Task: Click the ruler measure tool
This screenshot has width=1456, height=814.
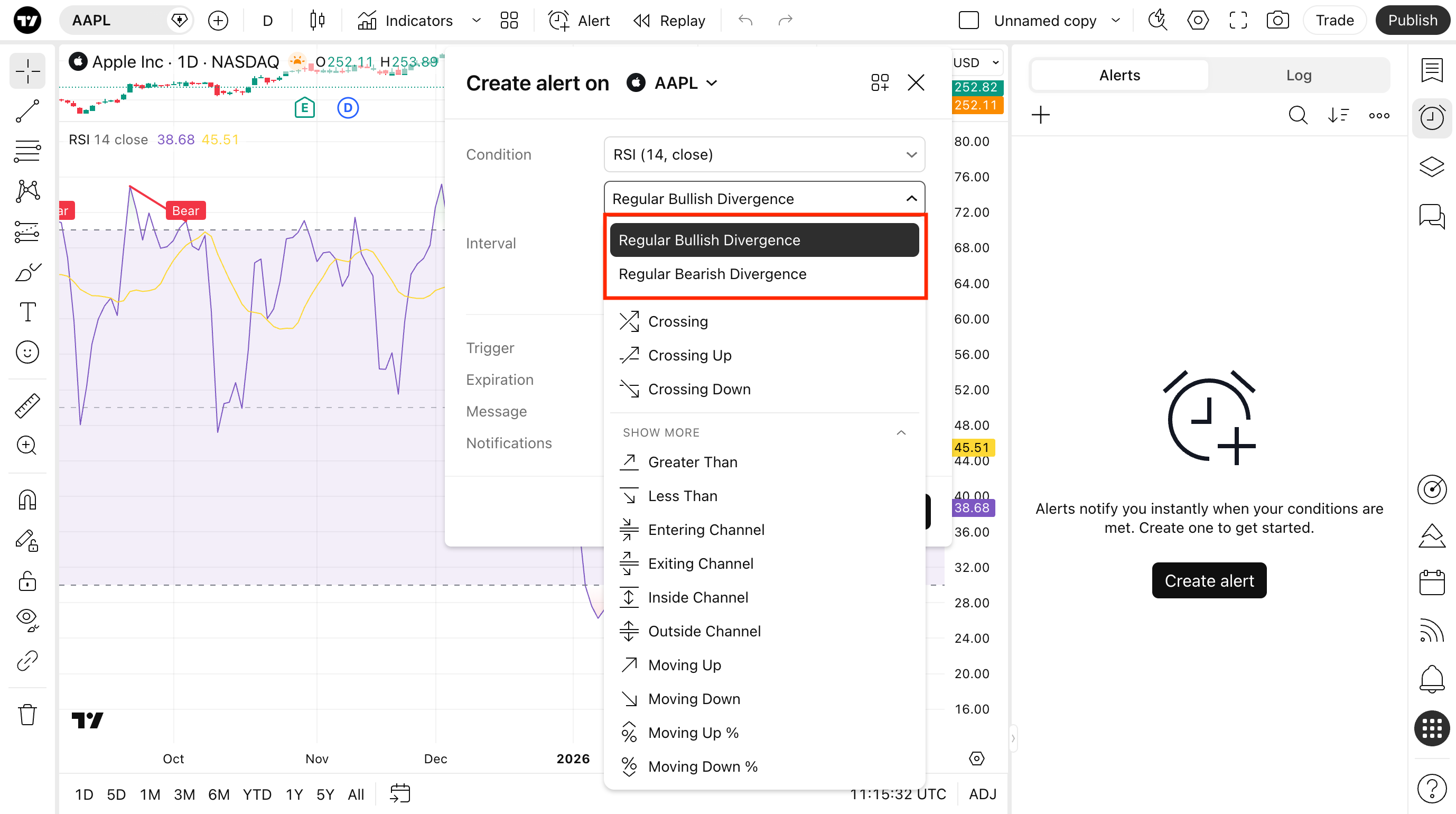Action: pyautogui.click(x=27, y=405)
